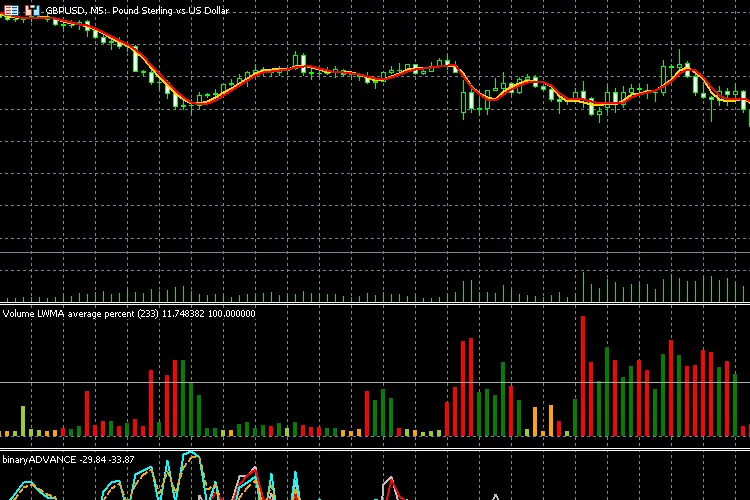The height and width of the screenshot is (500, 750).
Task: Click the twin tall red bars mid-histogram
Action: [x=466, y=388]
